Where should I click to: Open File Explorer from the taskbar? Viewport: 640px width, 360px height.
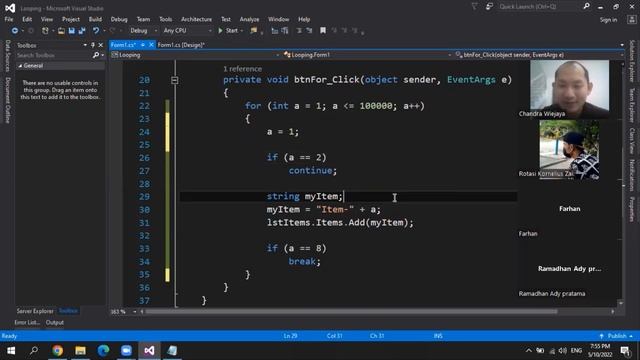[80, 351]
